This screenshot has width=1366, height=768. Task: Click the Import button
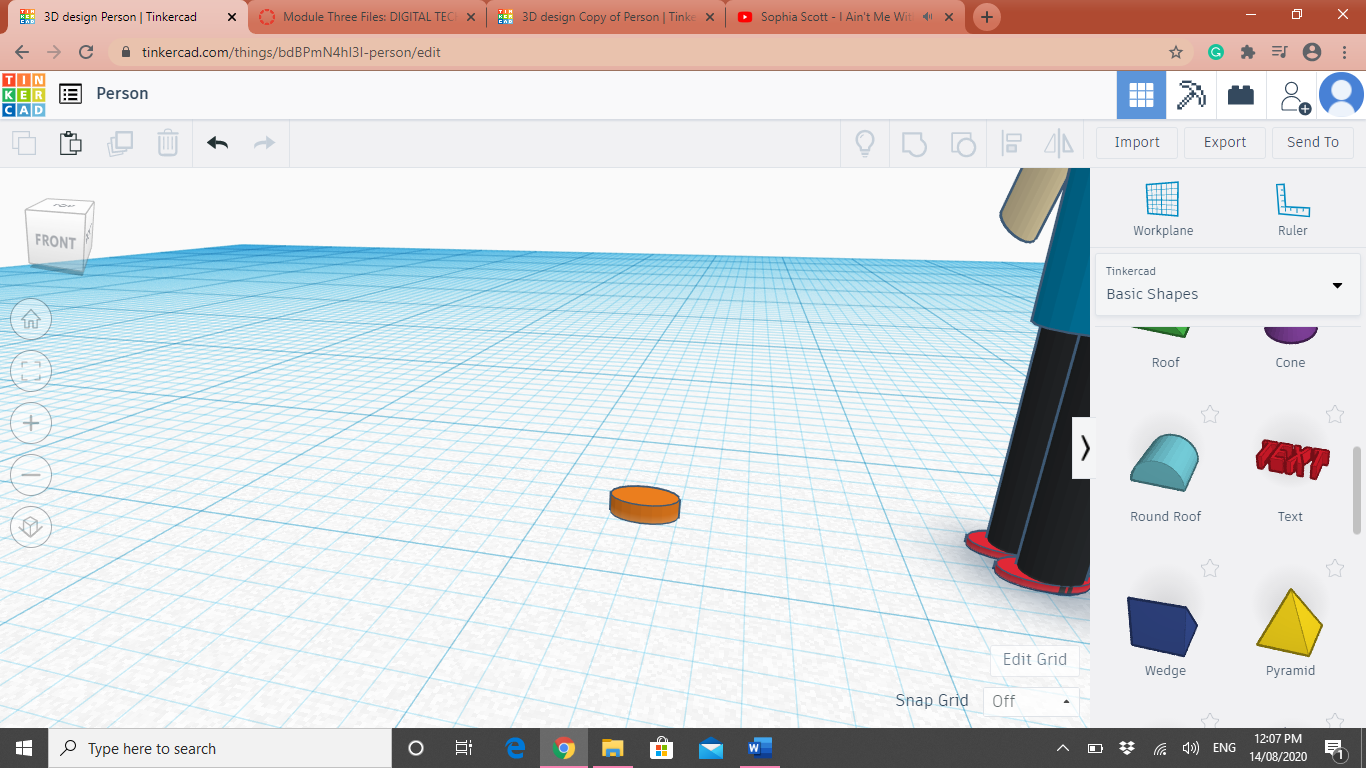pyautogui.click(x=1137, y=142)
